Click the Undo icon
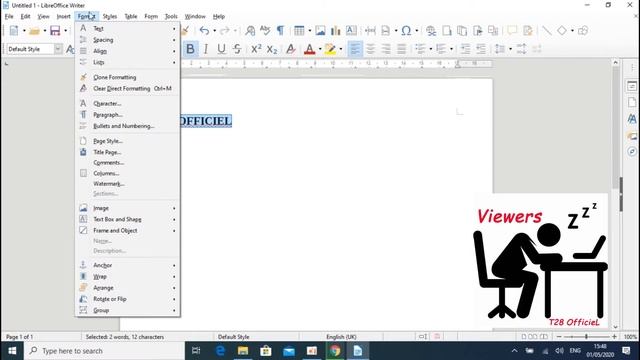The width and height of the screenshot is (640, 360). [x=204, y=30]
